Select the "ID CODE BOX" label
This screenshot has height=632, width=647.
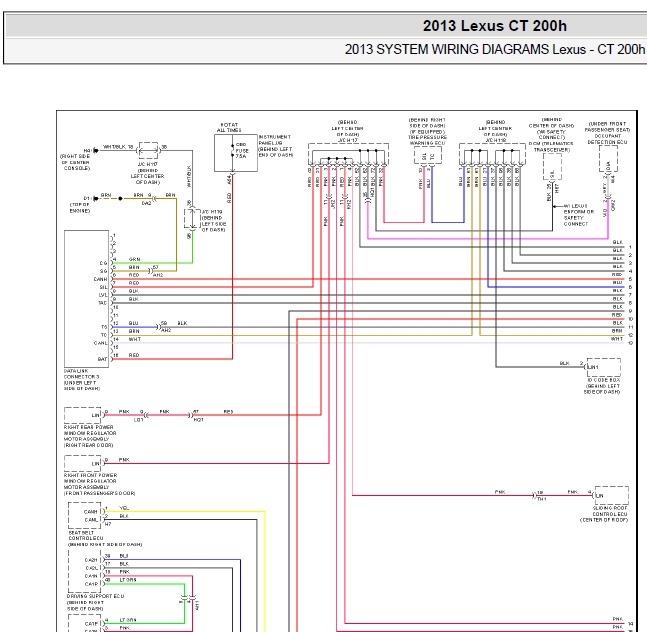604,380
